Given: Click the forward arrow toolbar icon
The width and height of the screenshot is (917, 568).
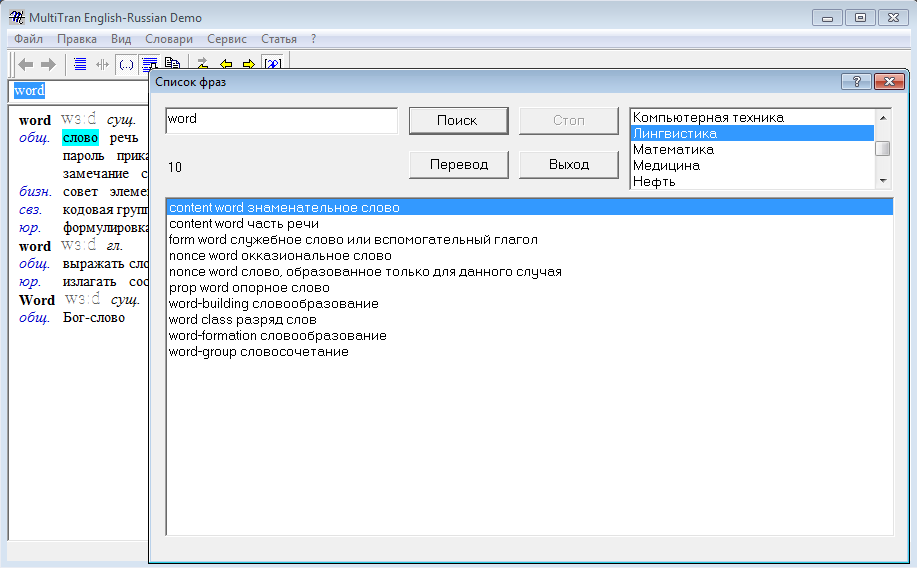Looking at the screenshot, I should click(48, 64).
